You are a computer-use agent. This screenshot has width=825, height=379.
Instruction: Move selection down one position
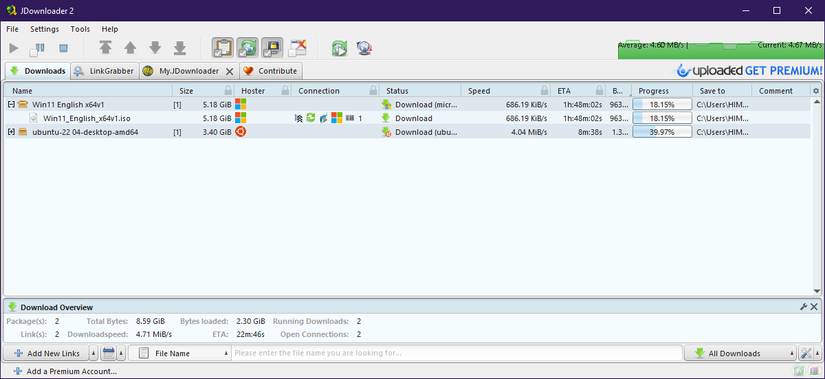tap(155, 48)
